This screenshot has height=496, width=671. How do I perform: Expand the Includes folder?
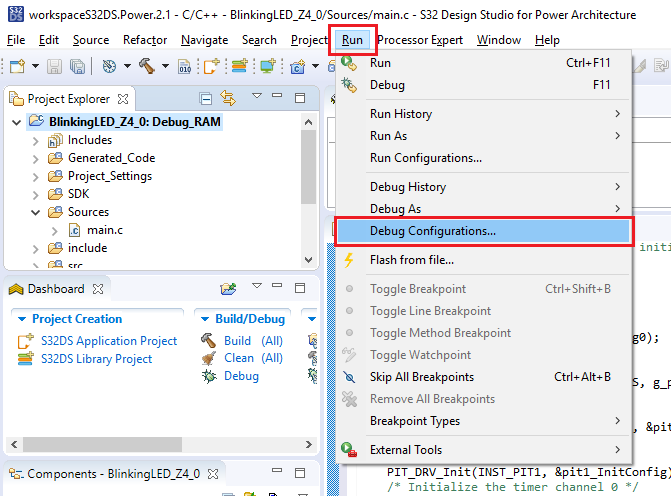click(x=36, y=141)
